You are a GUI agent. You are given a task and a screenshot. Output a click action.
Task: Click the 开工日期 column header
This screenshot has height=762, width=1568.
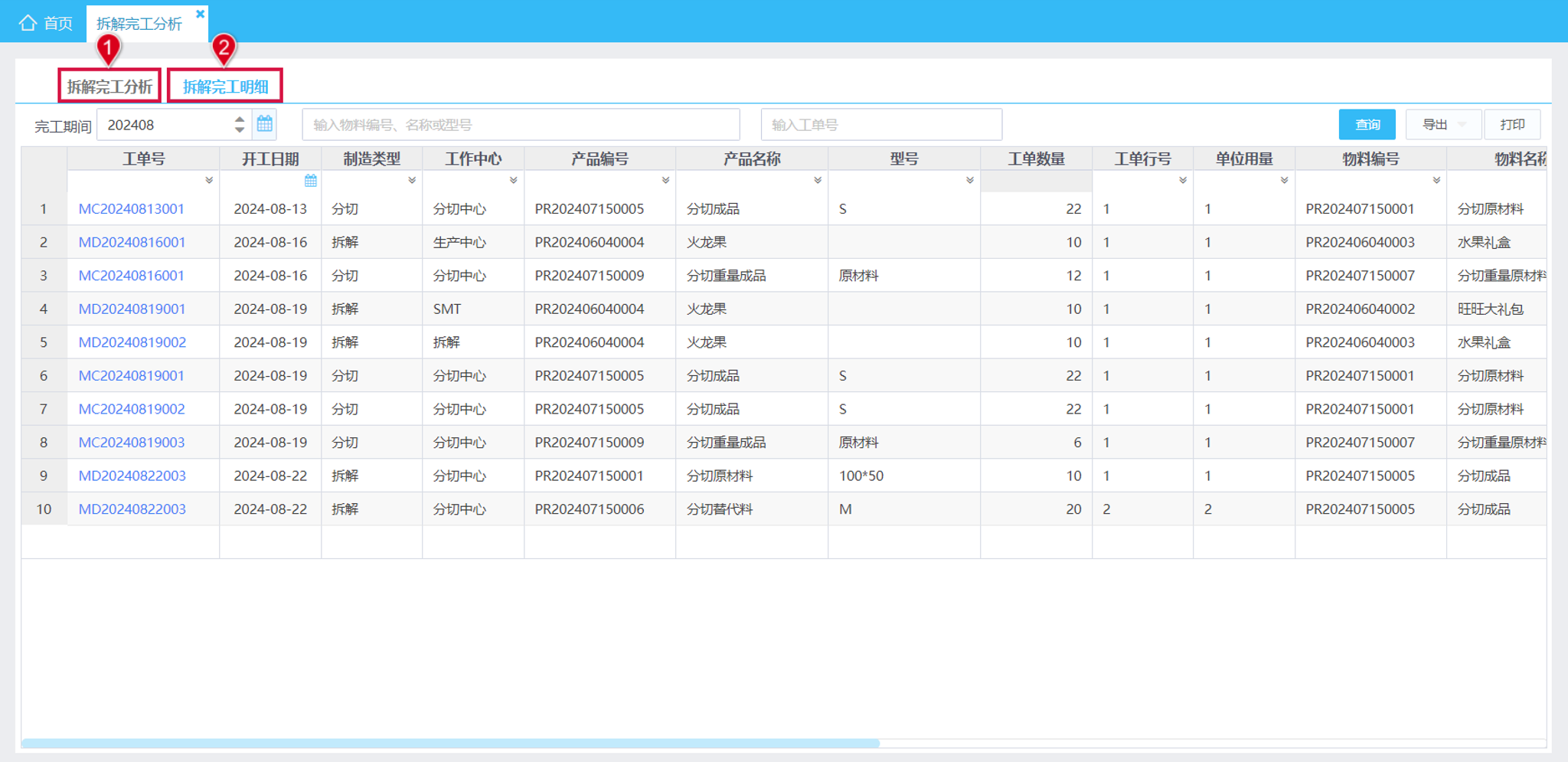270,159
